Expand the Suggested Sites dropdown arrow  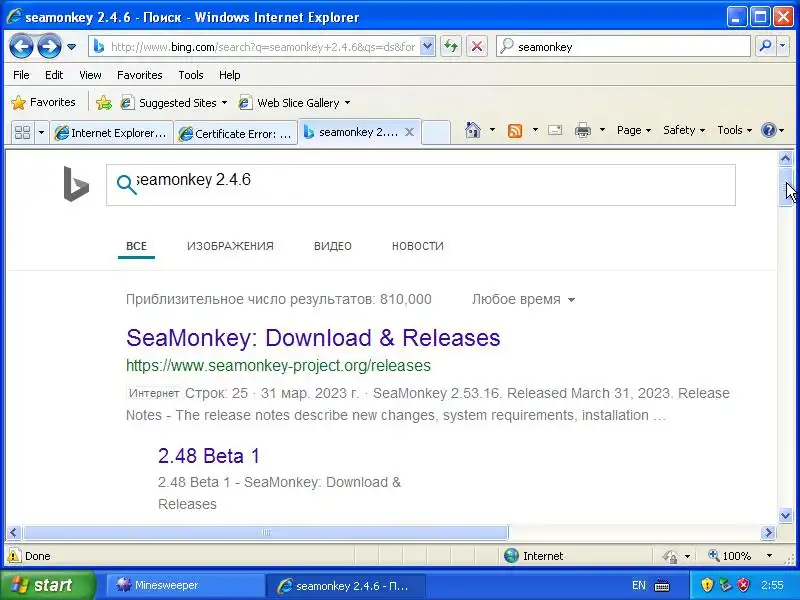[224, 103]
